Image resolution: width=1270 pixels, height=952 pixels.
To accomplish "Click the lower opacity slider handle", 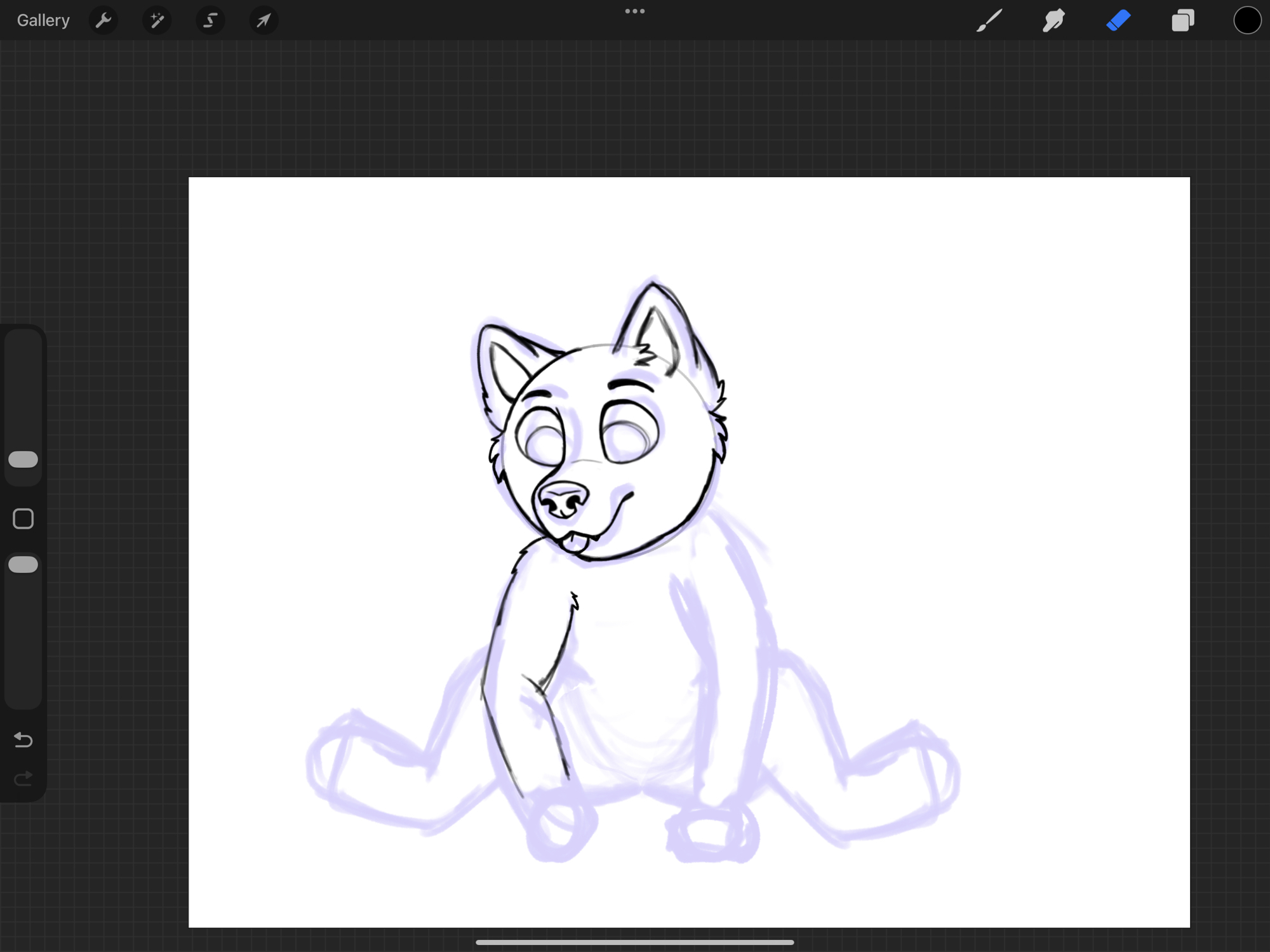I will [x=23, y=564].
